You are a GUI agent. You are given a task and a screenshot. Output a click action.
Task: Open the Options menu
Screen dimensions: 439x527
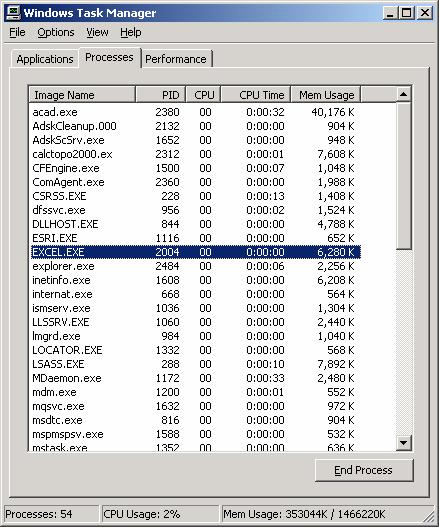point(56,33)
